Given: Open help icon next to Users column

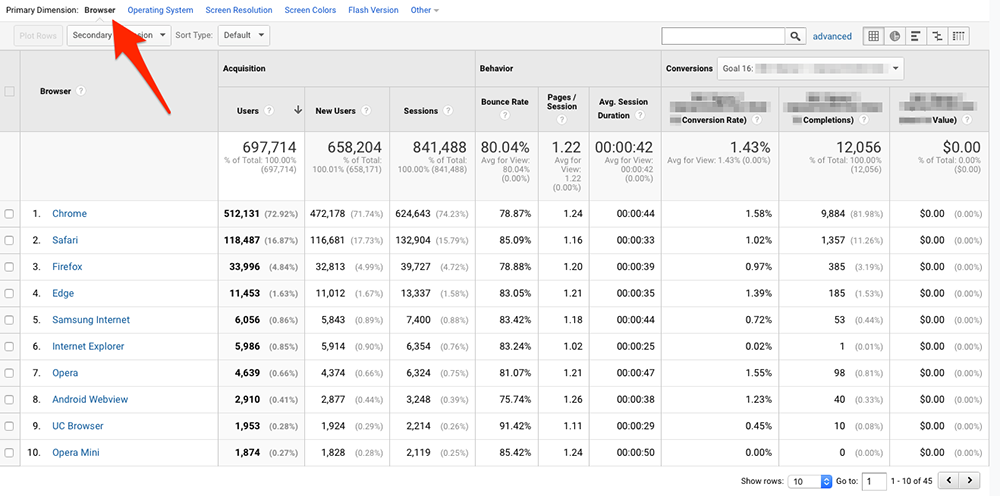Looking at the screenshot, I should pos(269,111).
